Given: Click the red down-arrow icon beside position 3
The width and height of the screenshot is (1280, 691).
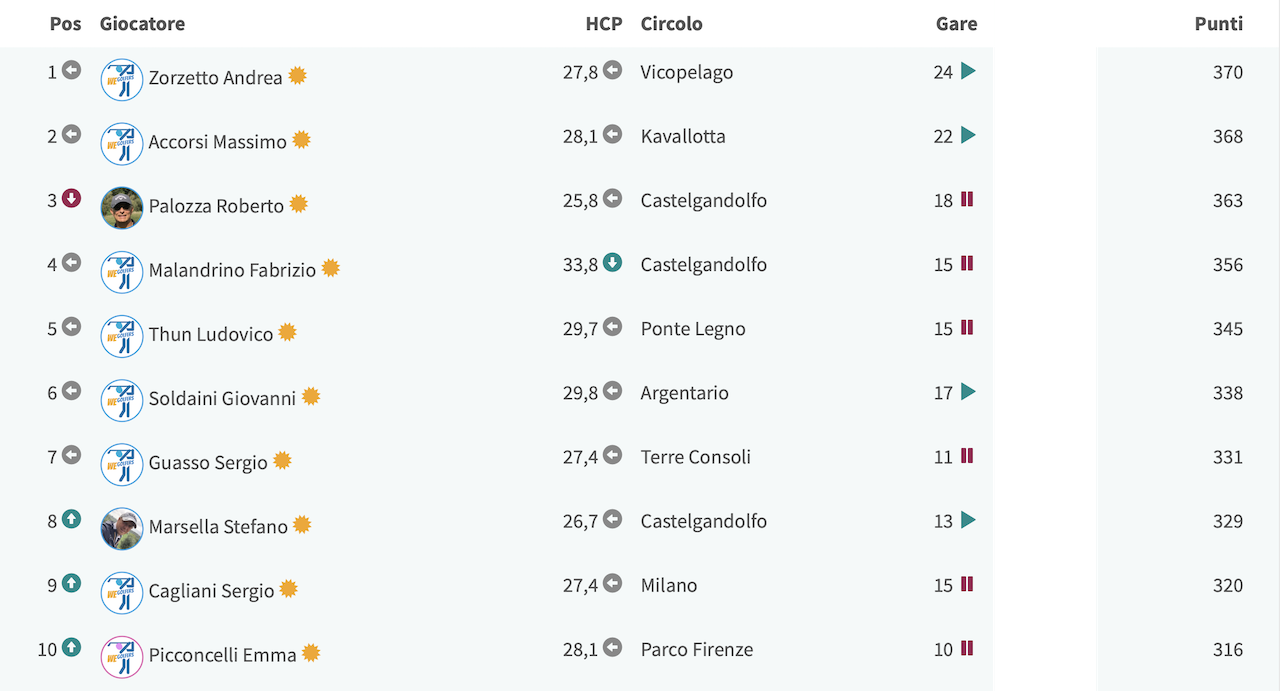Looking at the screenshot, I should (x=71, y=198).
